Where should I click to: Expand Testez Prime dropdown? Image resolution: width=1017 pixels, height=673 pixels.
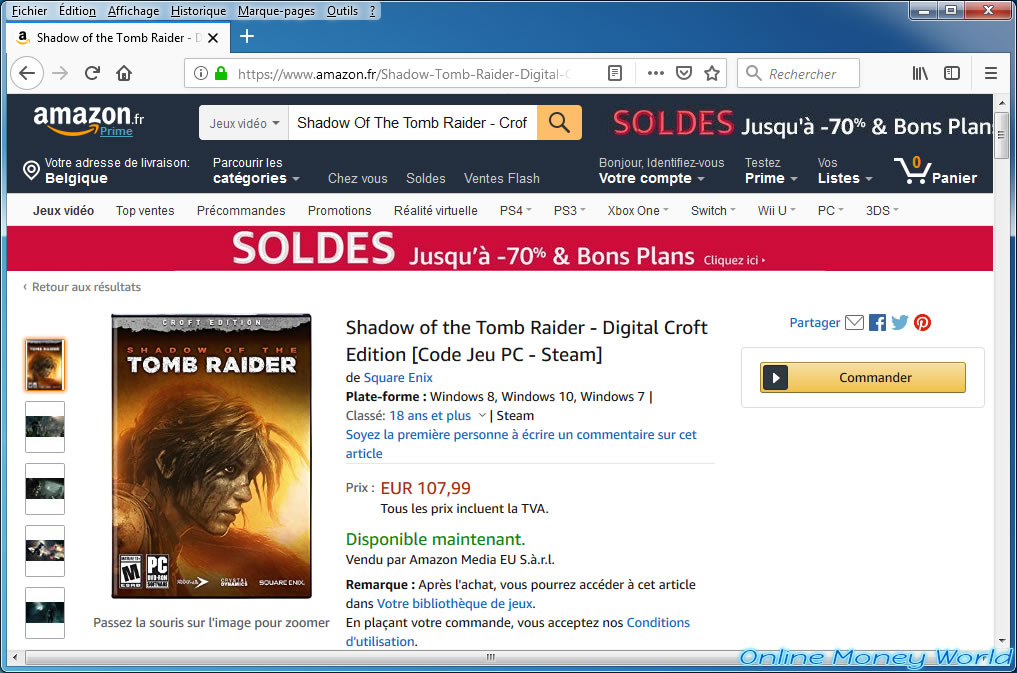771,171
